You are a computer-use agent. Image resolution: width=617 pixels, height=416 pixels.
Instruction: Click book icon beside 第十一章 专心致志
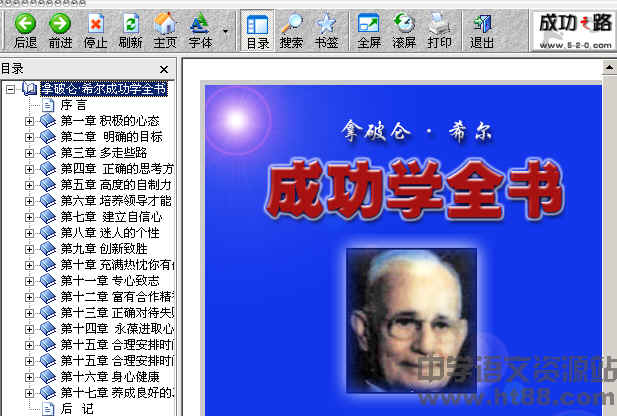pyautogui.click(x=48, y=281)
